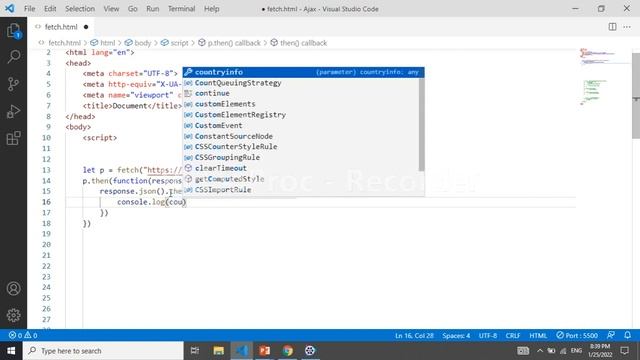Open the Edit menu

50,9
